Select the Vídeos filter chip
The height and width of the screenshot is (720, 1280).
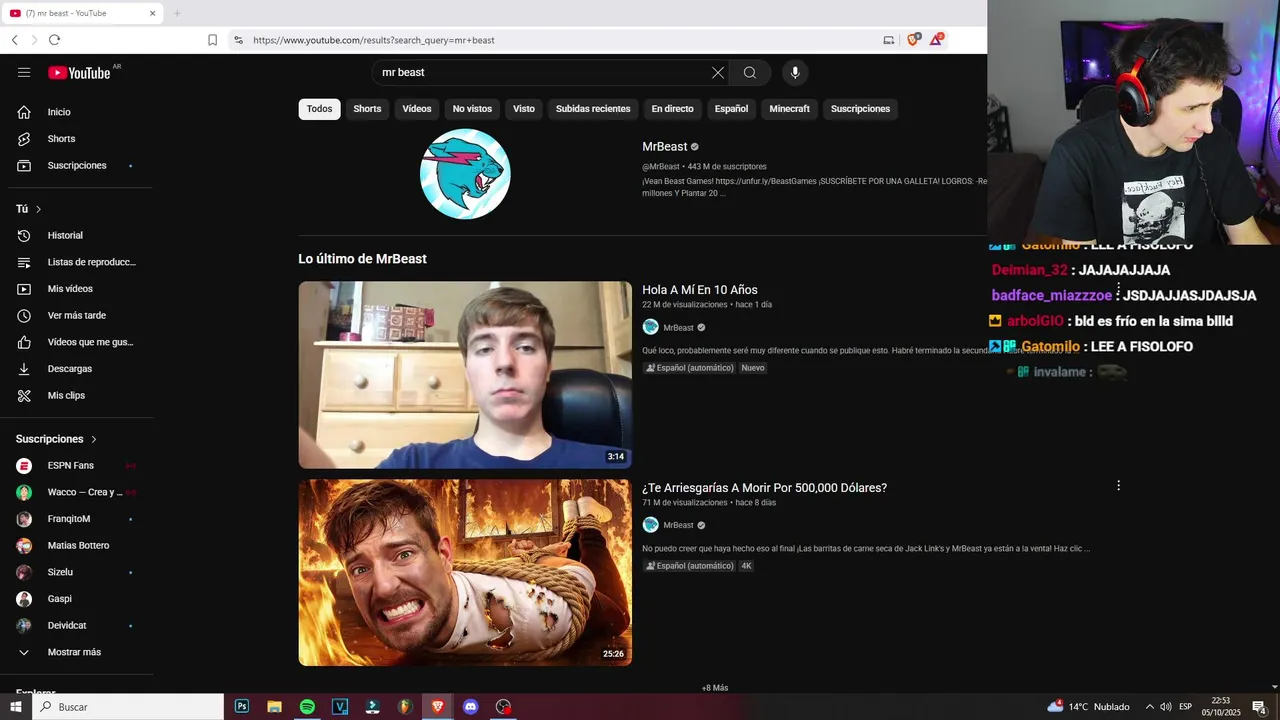tap(417, 109)
